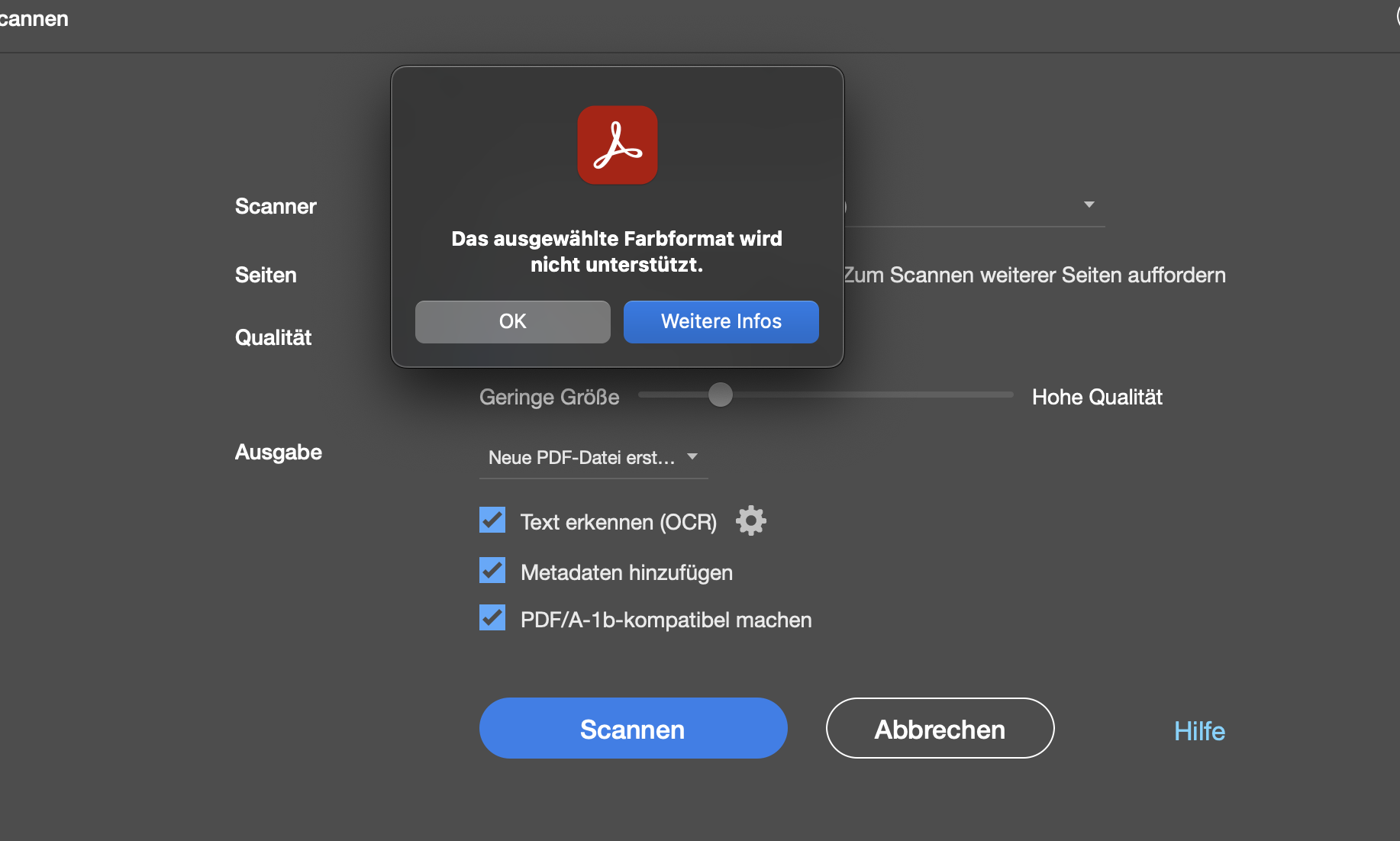1400x841 pixels.
Task: Click Abbrechen to cancel scanning
Action: (940, 728)
